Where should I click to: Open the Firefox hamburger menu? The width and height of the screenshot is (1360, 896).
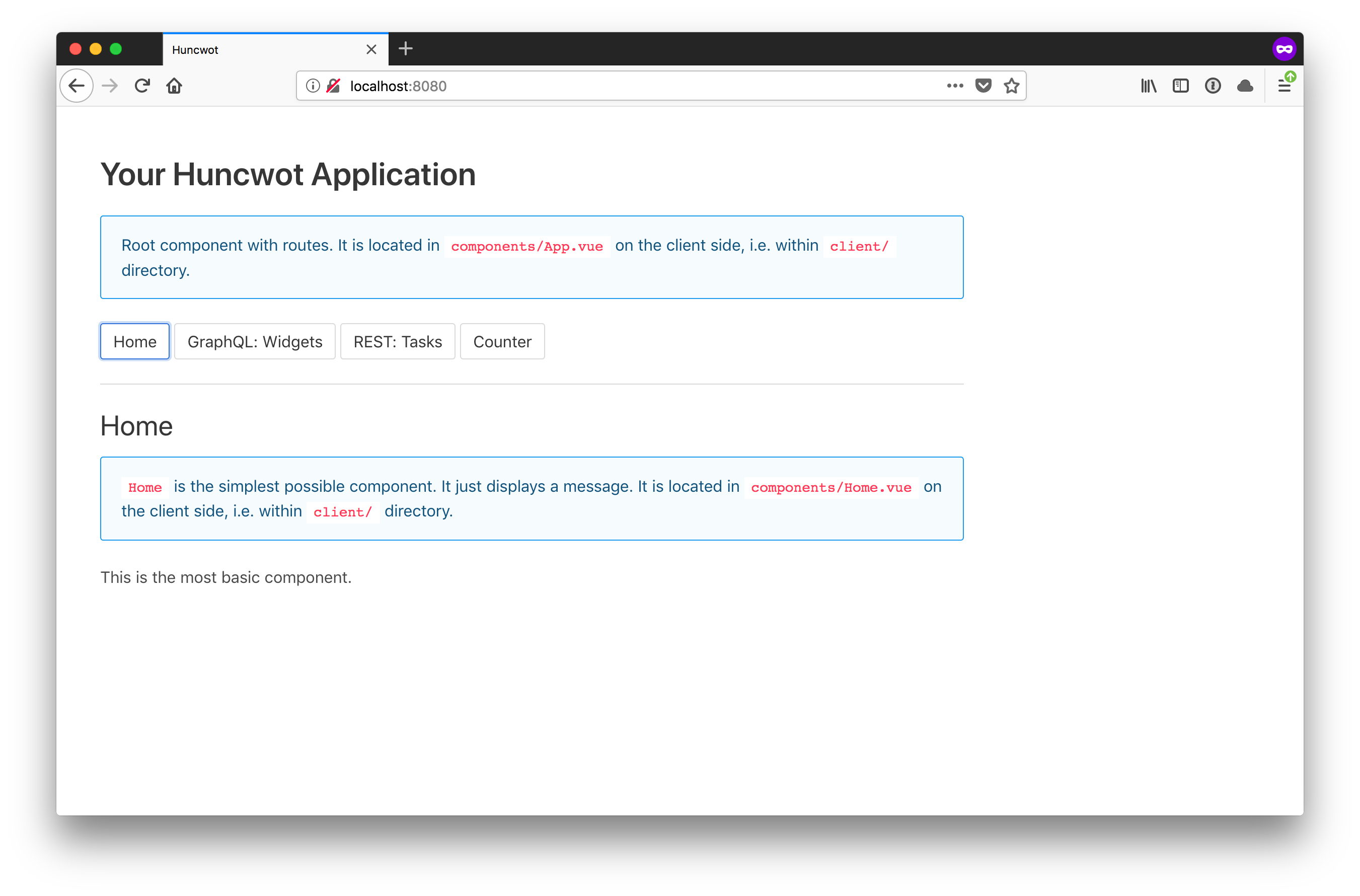(x=1284, y=86)
